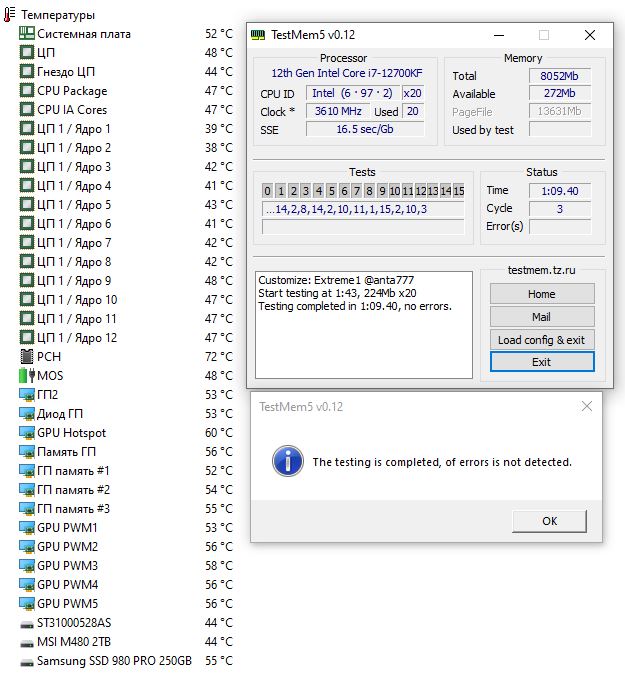The width and height of the screenshot is (625, 677).
Task: Click the processor name 12th Gen Intel Core
Action: coord(347,73)
